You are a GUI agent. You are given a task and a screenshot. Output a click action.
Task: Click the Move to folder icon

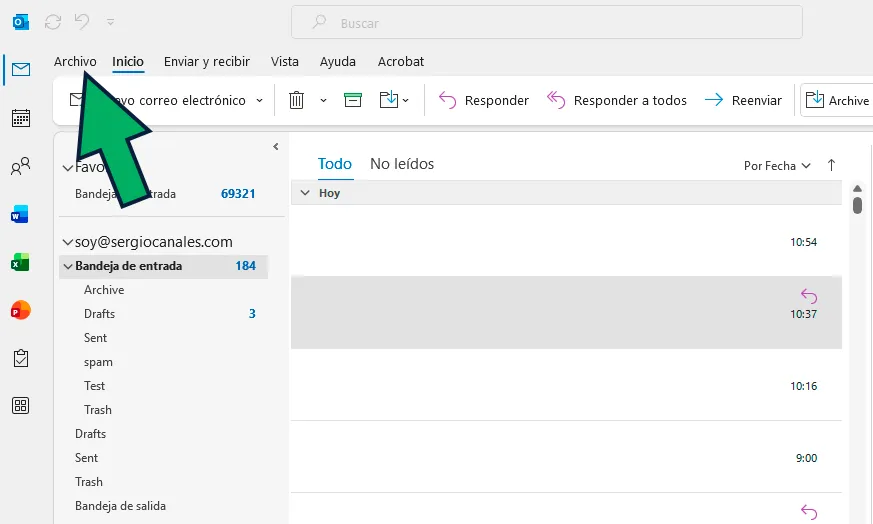tap(389, 100)
